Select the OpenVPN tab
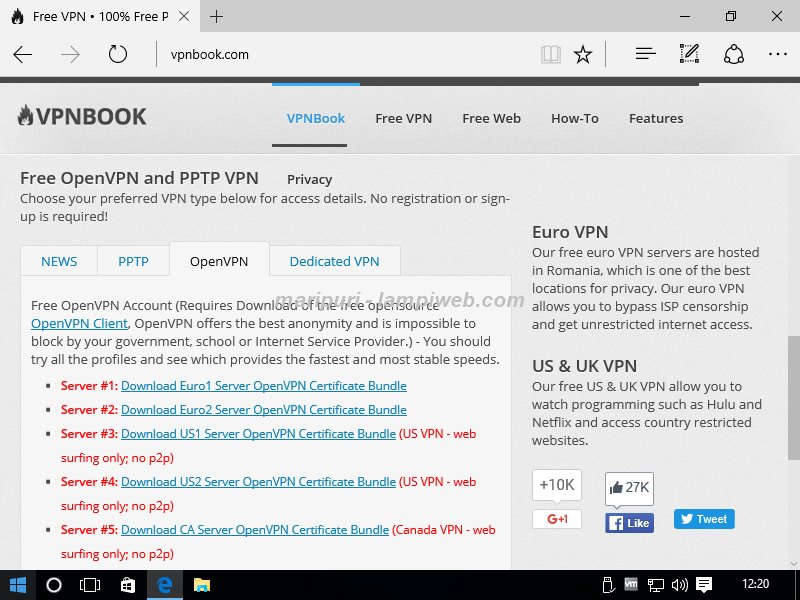Screen dimensions: 800x600 [x=219, y=261]
